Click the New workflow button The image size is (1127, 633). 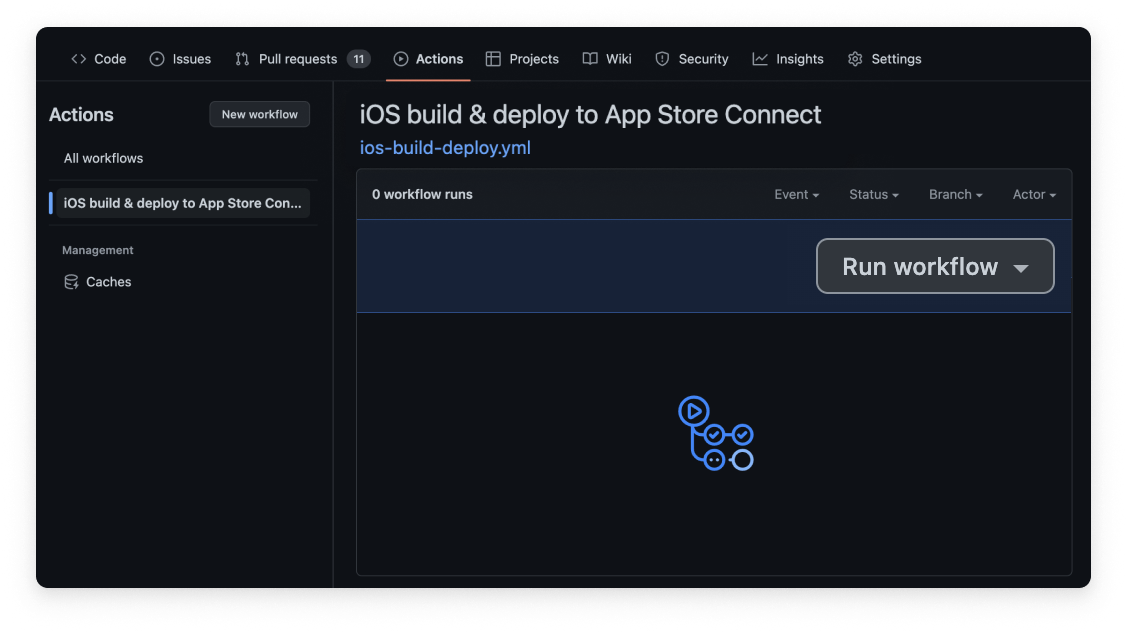(259, 114)
